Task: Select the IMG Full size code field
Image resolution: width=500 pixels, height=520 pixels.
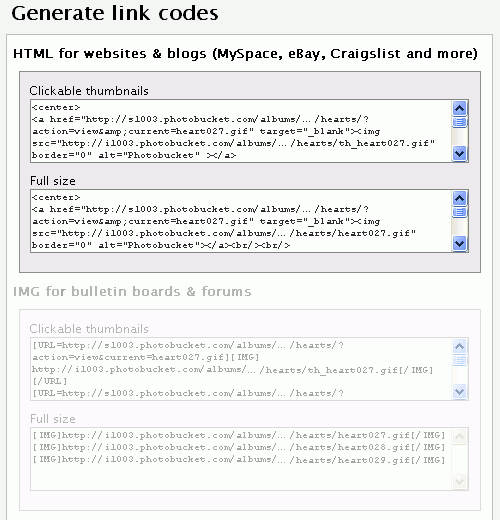Action: [x=241, y=459]
